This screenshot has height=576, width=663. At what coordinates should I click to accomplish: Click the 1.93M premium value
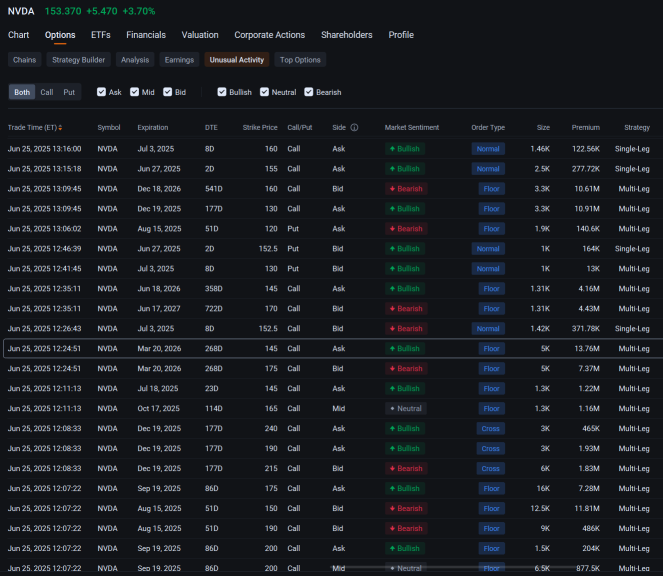tap(589, 449)
